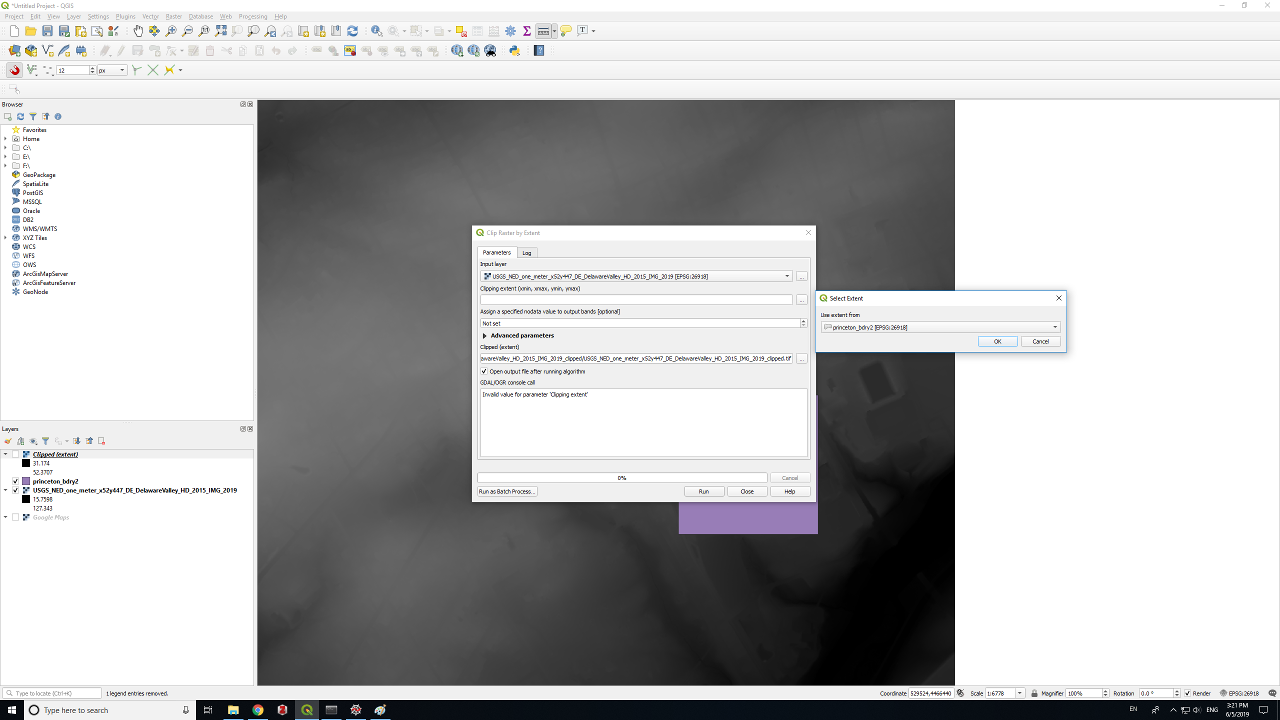This screenshot has height=720, width=1280.
Task: Click the purple princeton_bdry2 color swatch
Action: click(x=26, y=481)
